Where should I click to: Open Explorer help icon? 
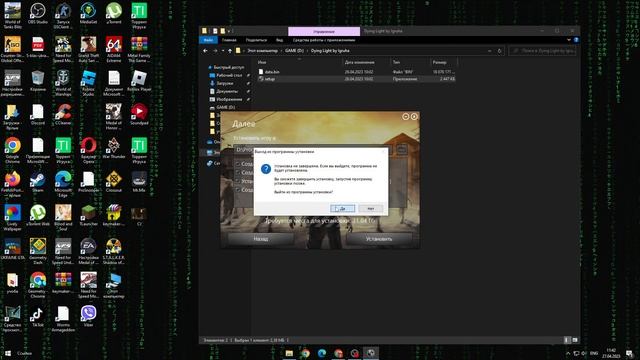576,40
